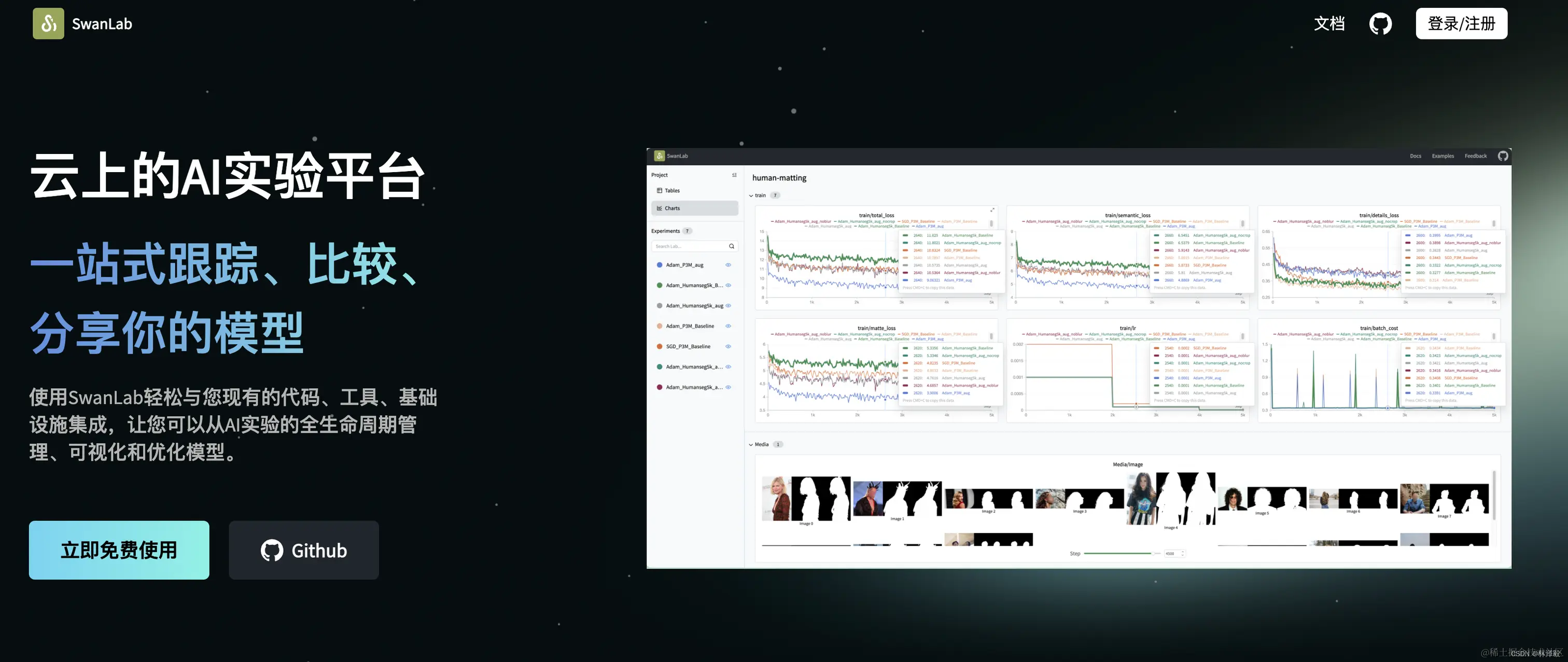Open the Tables view in the Project sidebar

[x=672, y=191]
